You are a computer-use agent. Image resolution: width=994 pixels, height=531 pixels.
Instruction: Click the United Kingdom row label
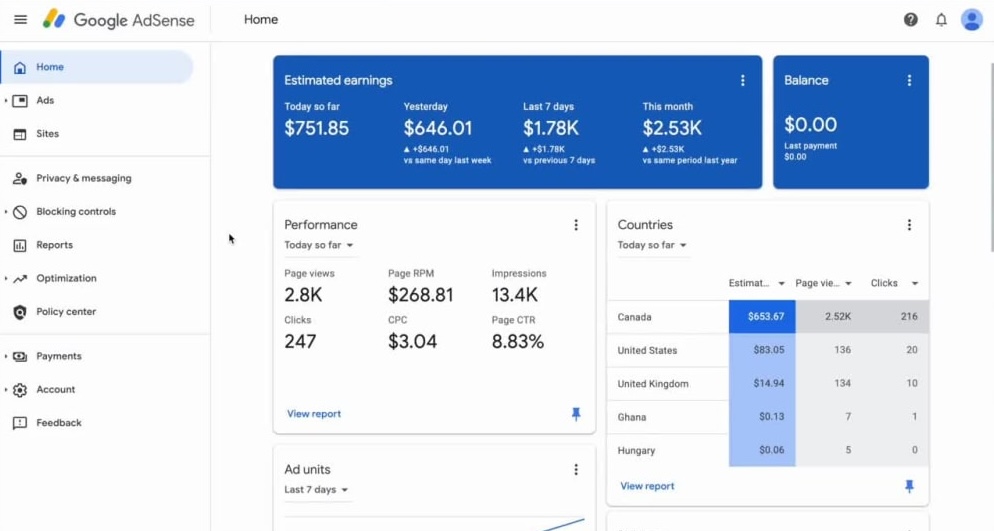pyautogui.click(x=653, y=384)
